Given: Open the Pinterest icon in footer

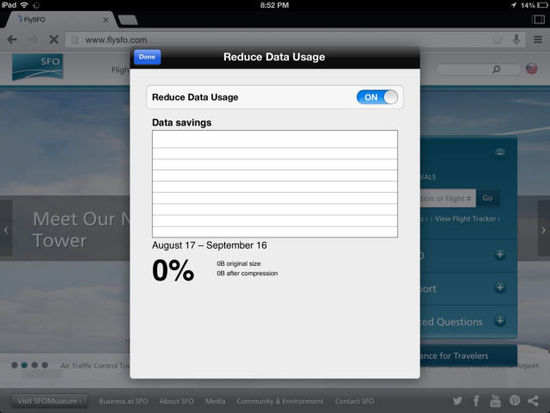Looking at the screenshot, I should (514, 400).
